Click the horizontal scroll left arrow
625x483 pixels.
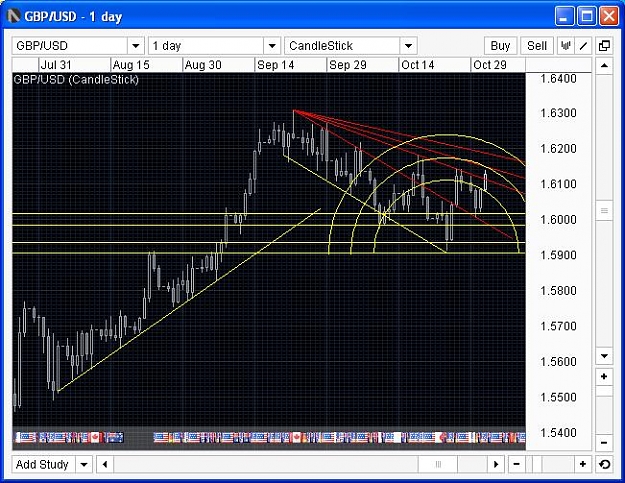(x=105, y=464)
